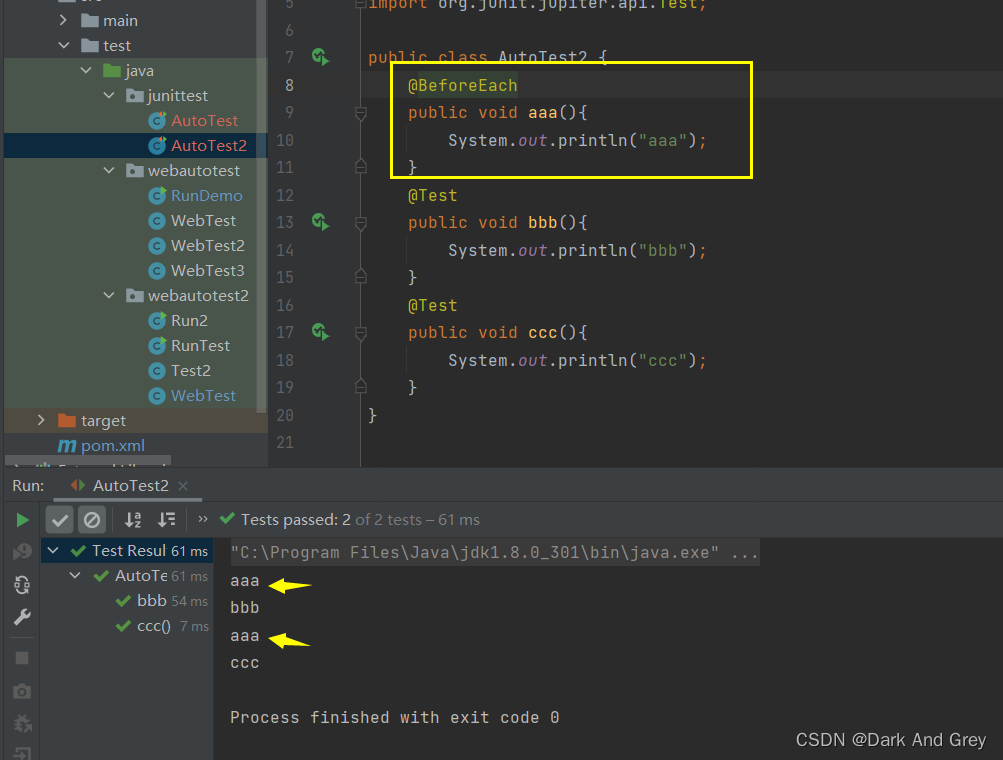Click the green Run button in the Run panel
This screenshot has width=1003, height=760.
22,520
